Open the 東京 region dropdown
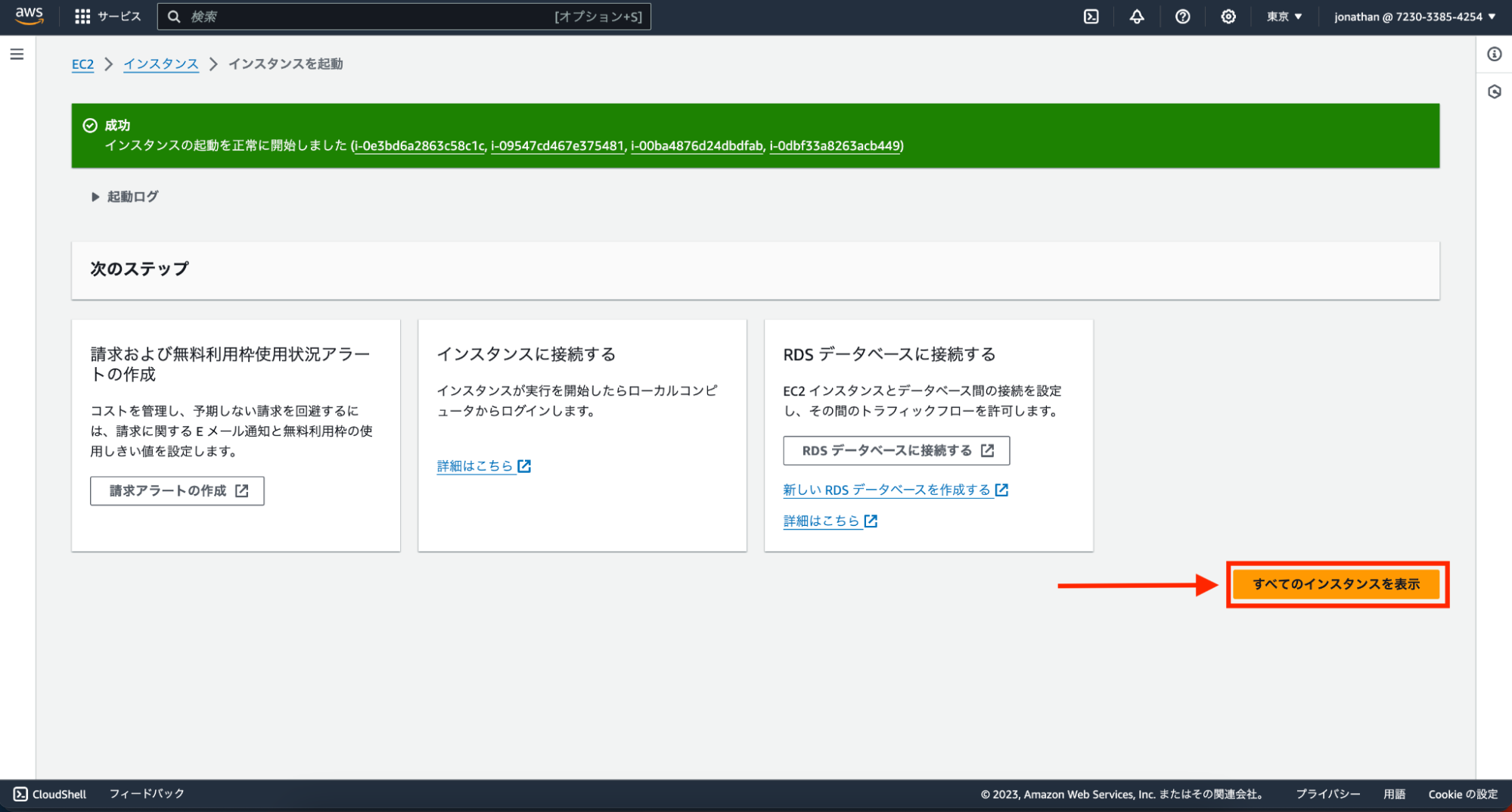This screenshot has width=1512, height=812. (1284, 17)
